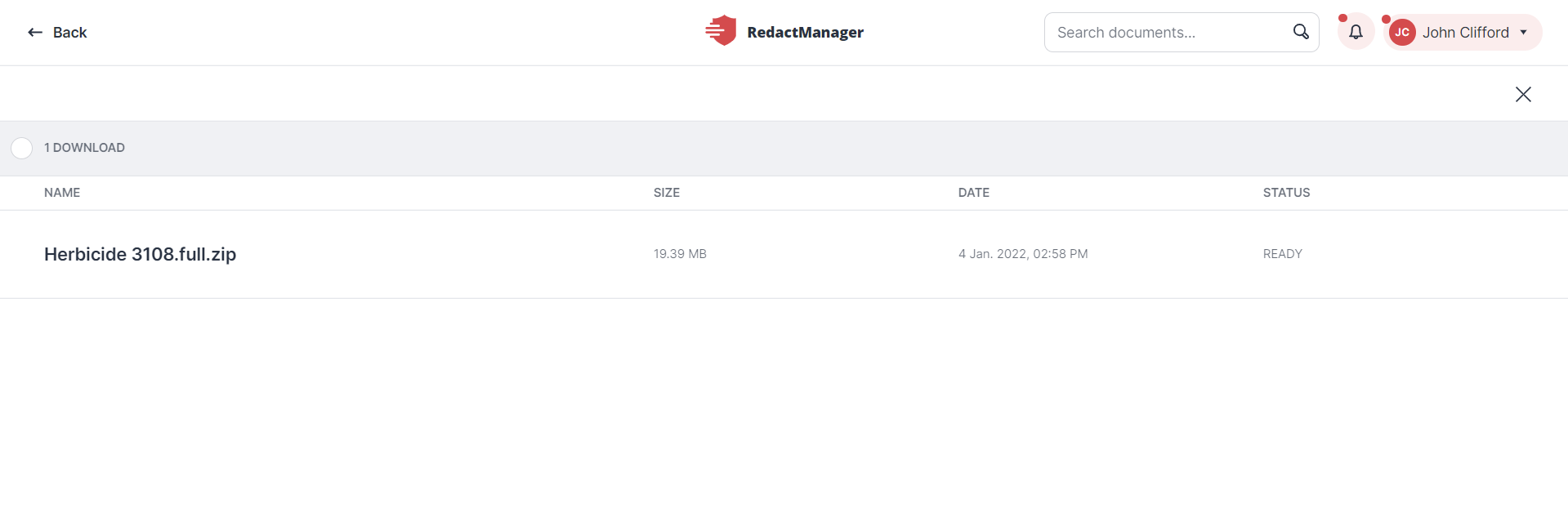Click the SIZE column header

click(x=667, y=193)
